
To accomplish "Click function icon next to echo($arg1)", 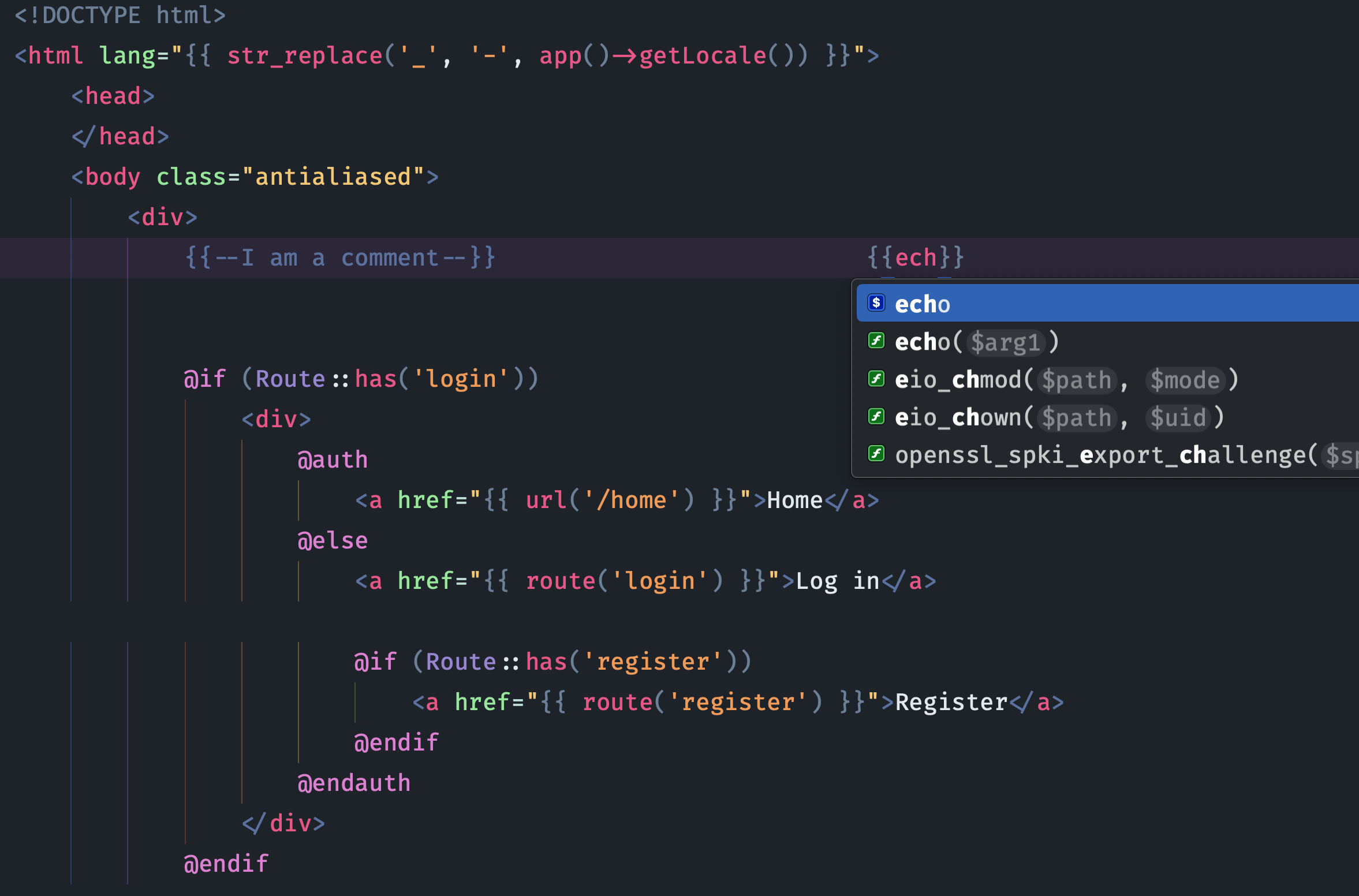I will [876, 341].
